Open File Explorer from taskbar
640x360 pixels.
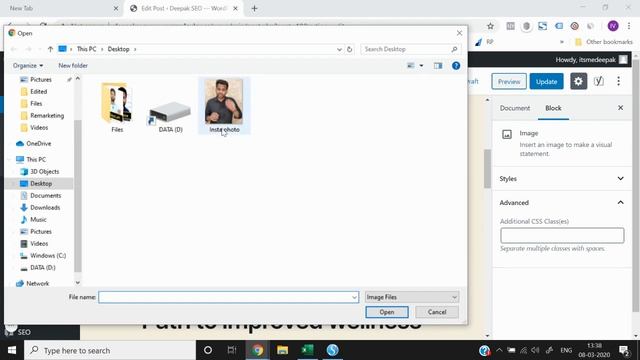[282, 350]
